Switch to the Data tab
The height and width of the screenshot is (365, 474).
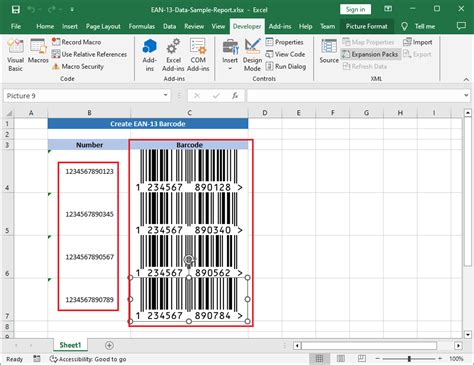[169, 26]
